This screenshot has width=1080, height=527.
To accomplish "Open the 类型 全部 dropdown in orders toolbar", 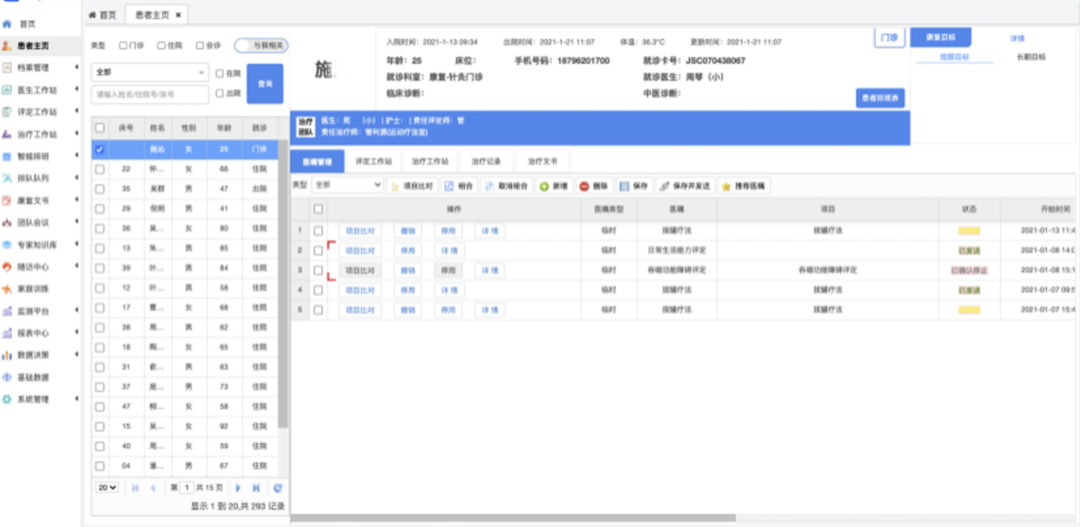I will point(347,185).
